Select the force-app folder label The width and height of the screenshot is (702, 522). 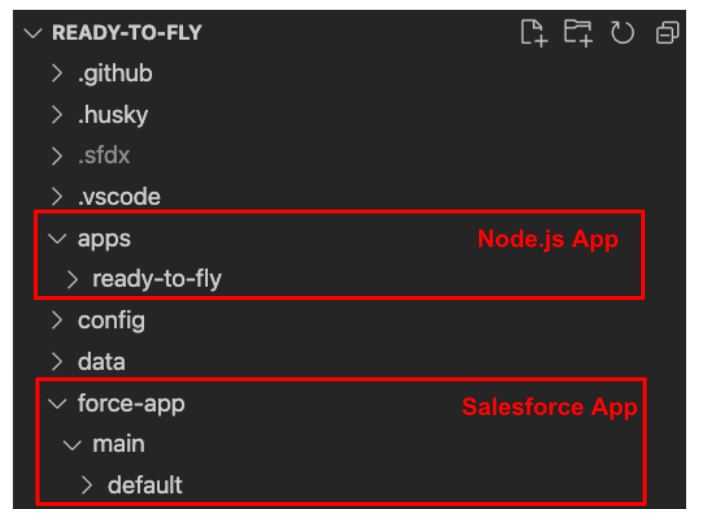point(131,404)
